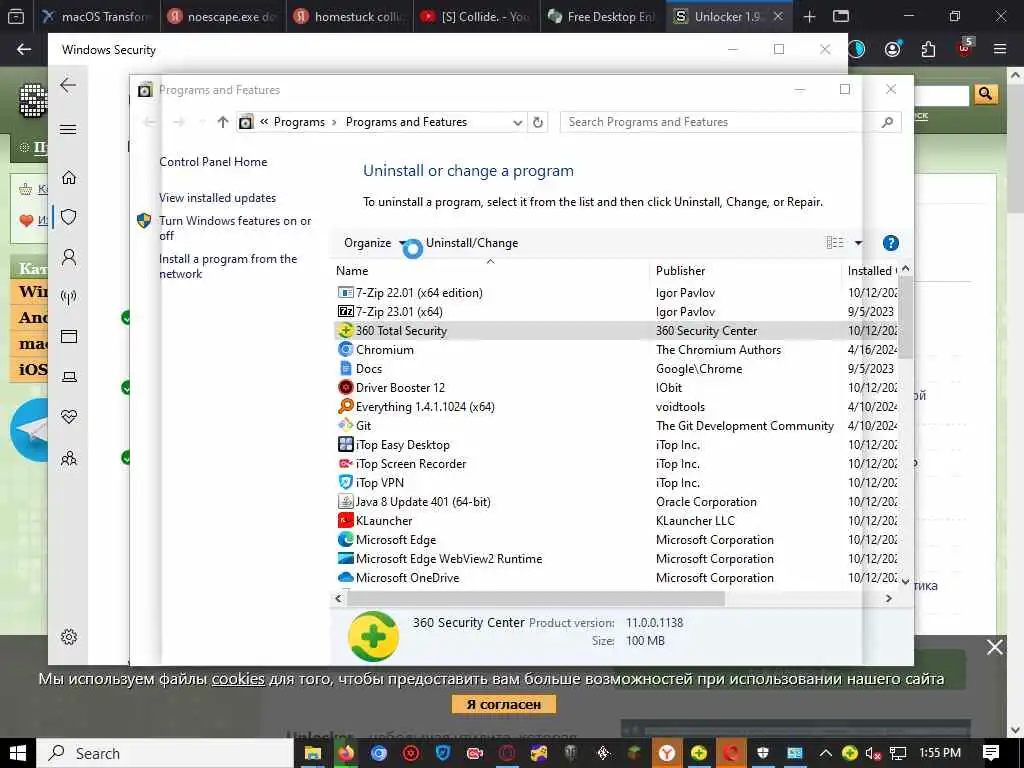Open Family options icon in Windows Security
This screenshot has width=1024, height=768.
pos(69,458)
